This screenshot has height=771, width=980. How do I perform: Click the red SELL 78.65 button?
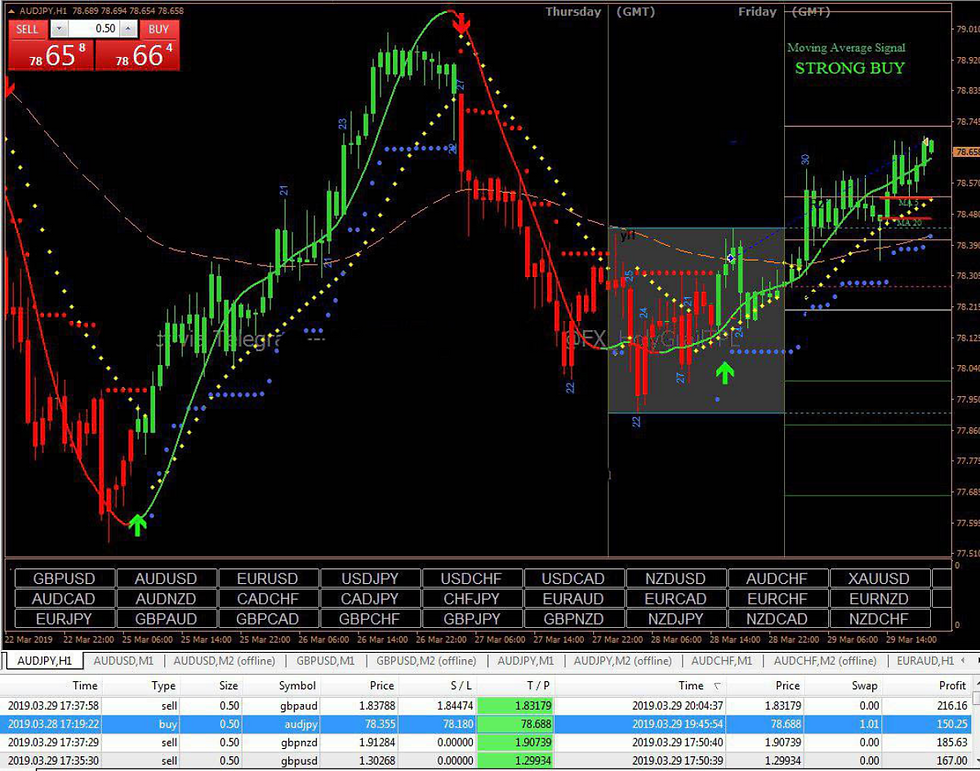[x=51, y=55]
